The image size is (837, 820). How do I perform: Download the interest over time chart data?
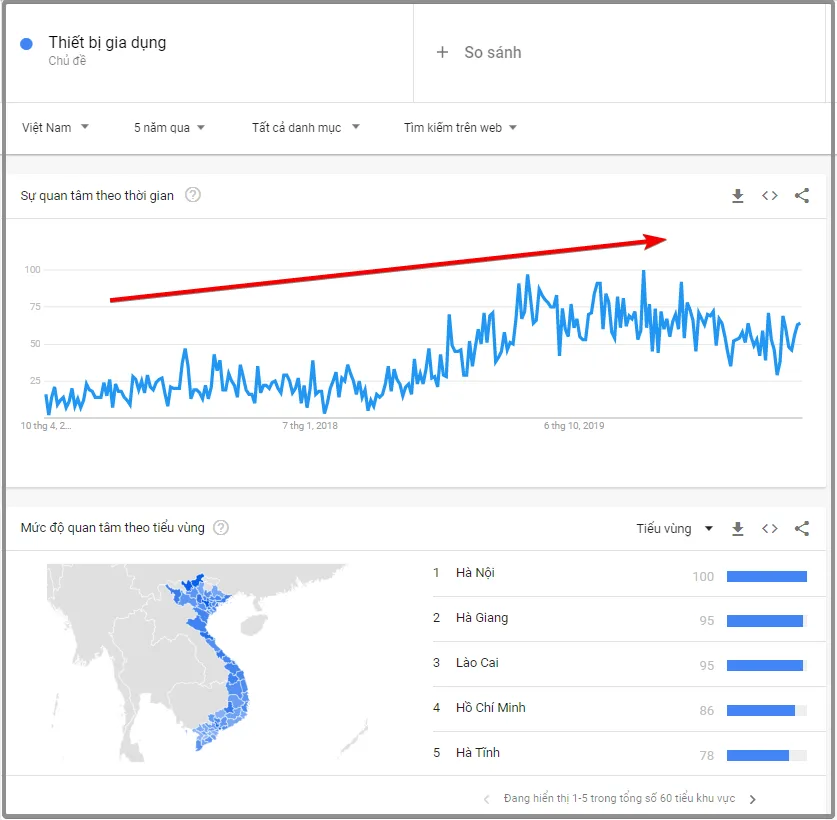738,196
